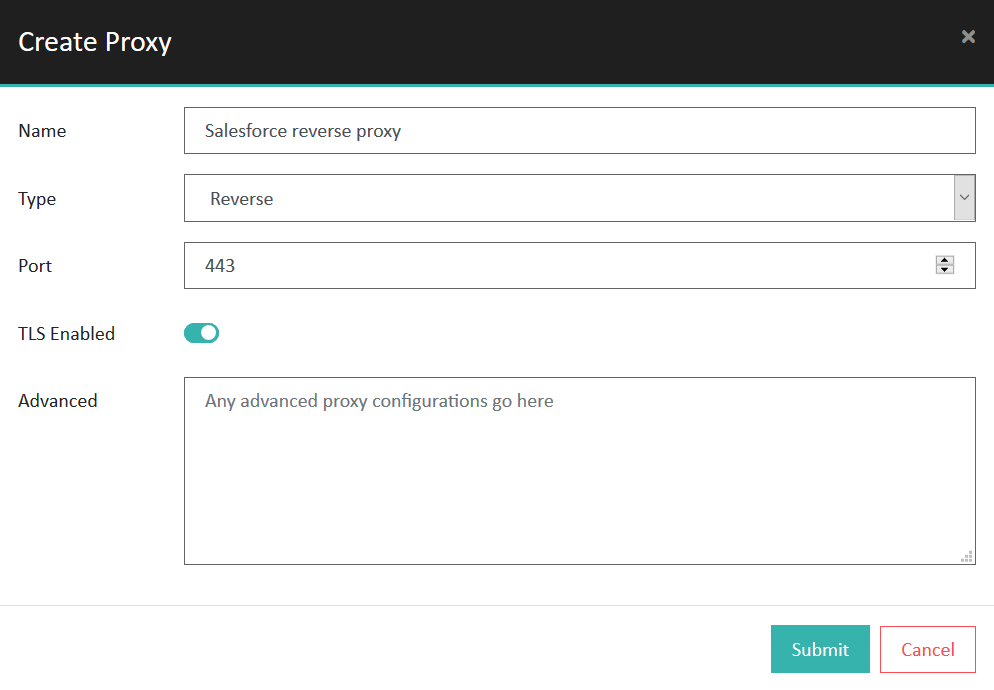
Task: Click the Create Proxy title
Action: coord(95,42)
